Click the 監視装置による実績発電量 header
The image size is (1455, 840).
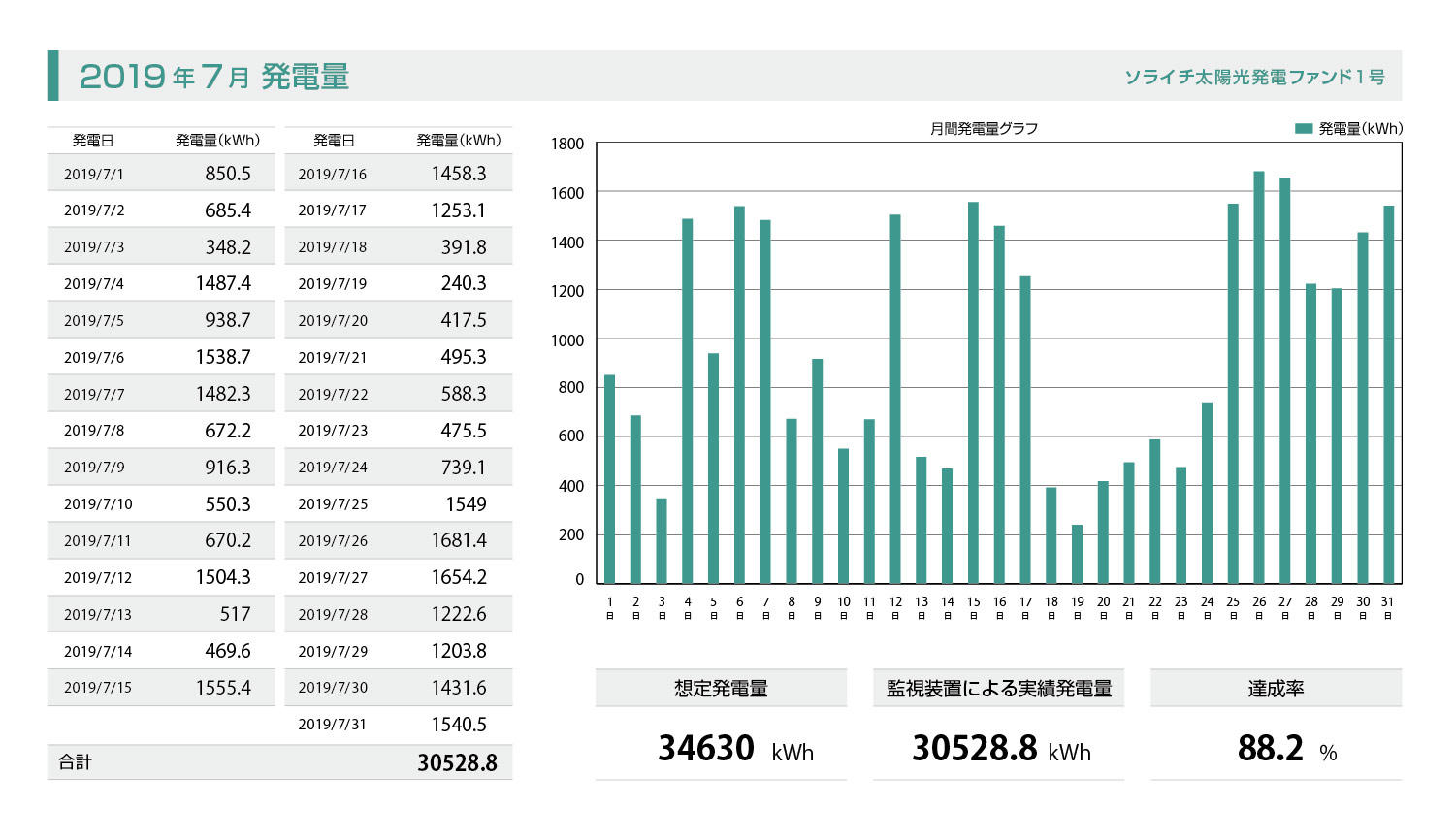click(x=999, y=689)
